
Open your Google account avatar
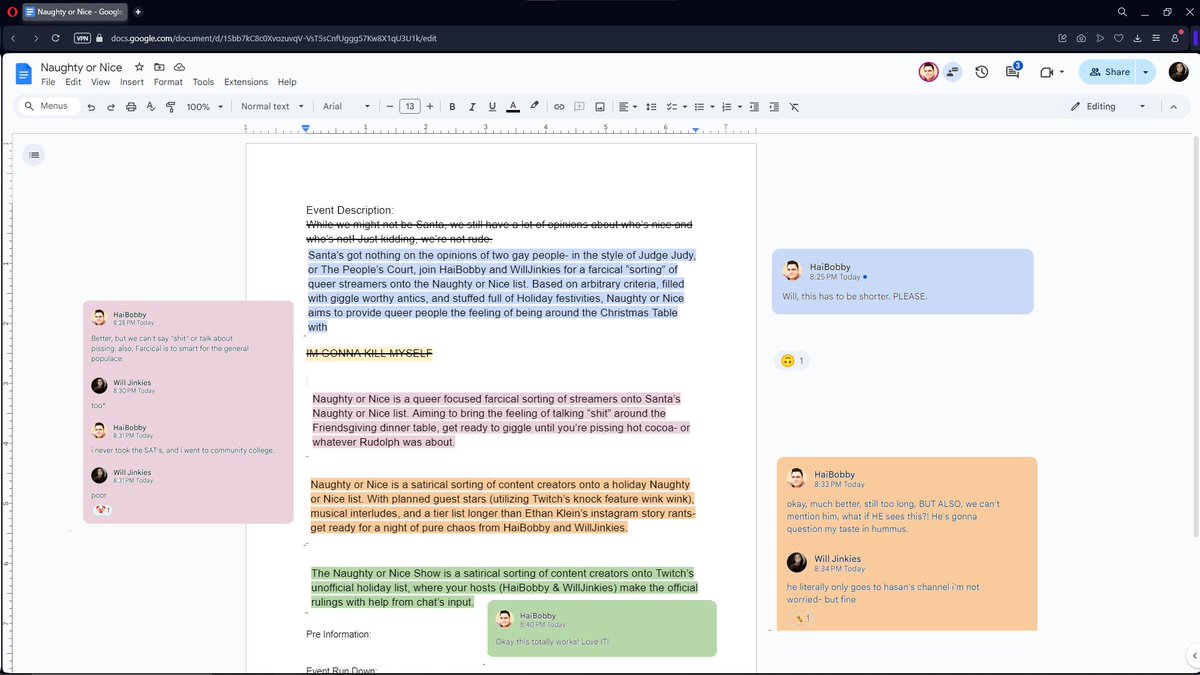click(x=1179, y=72)
